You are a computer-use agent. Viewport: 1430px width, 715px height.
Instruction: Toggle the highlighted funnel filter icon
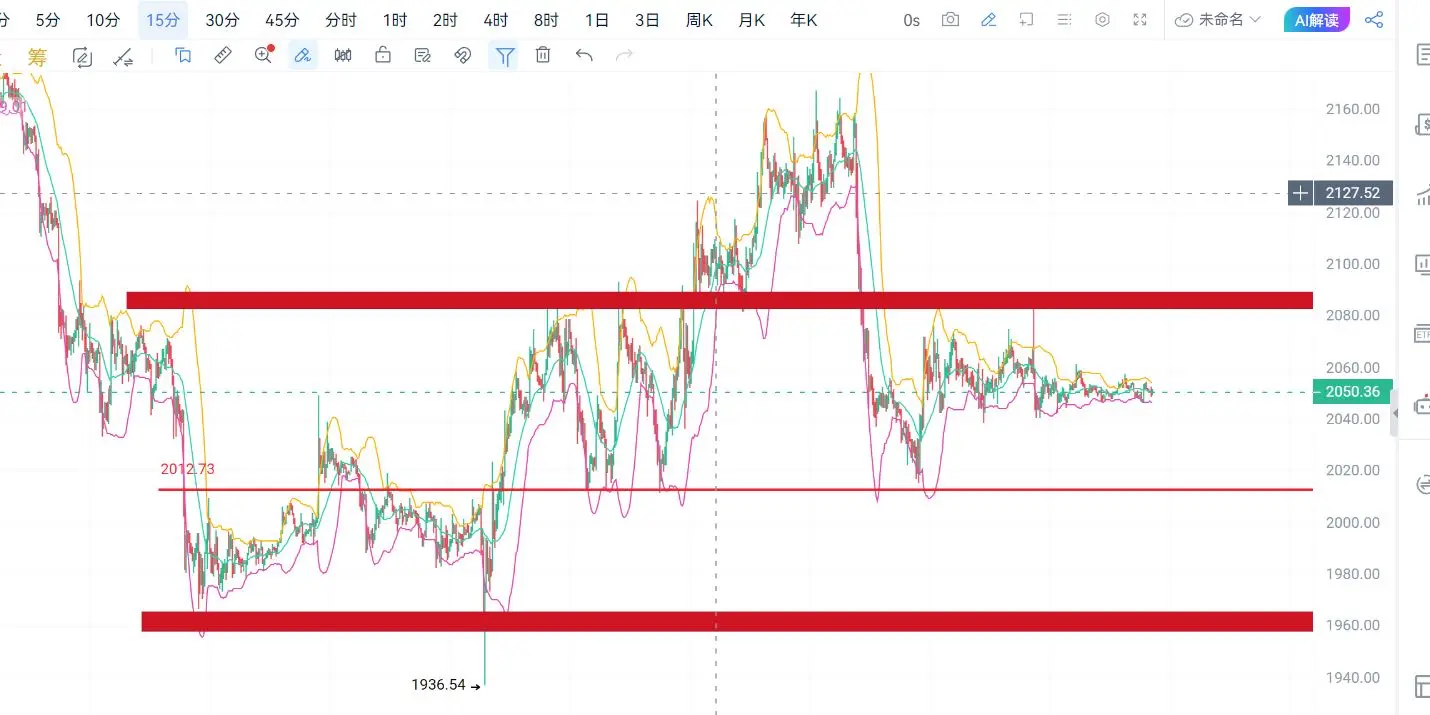coord(505,56)
